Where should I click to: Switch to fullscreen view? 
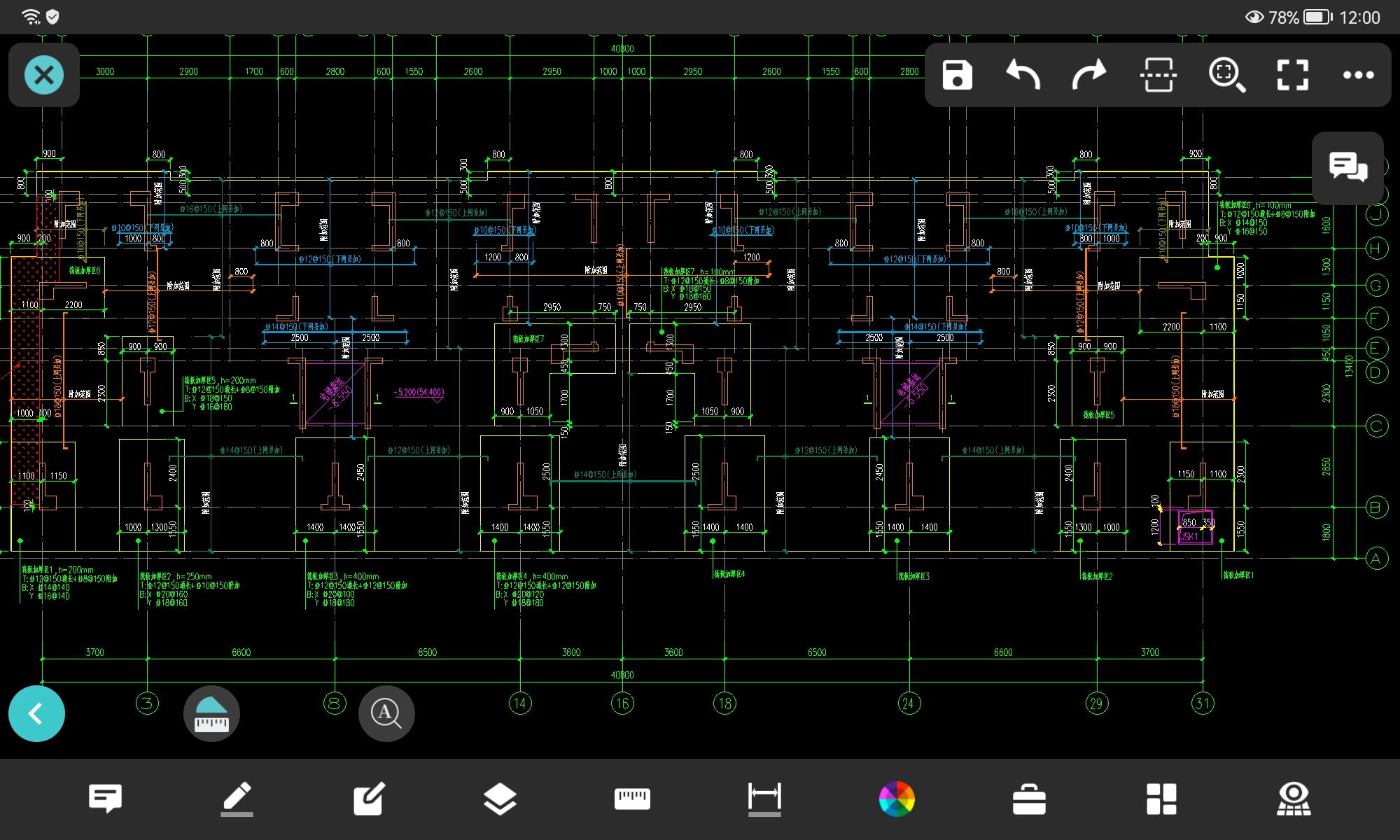coord(1292,75)
